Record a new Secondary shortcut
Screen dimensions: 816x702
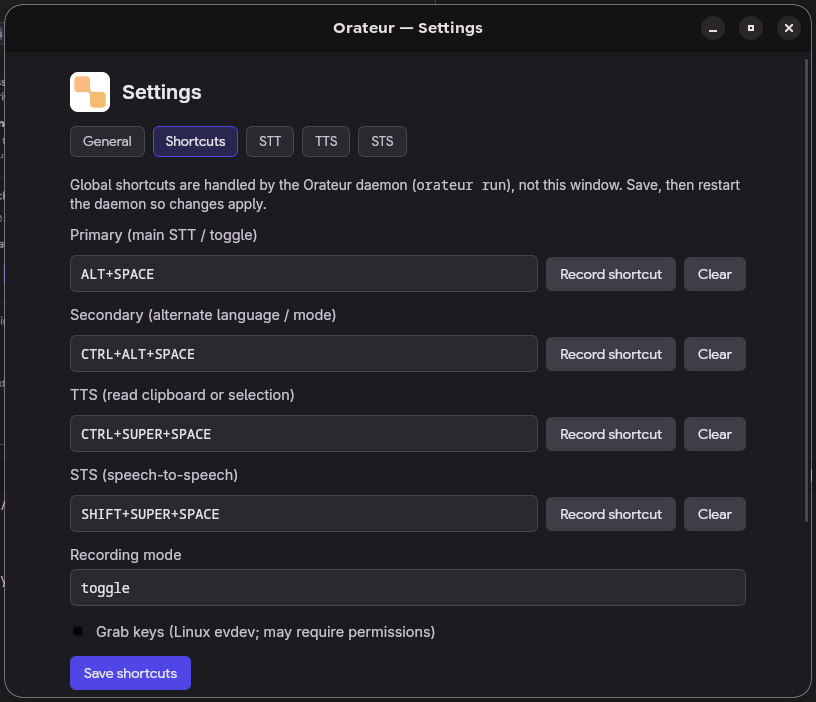610,354
